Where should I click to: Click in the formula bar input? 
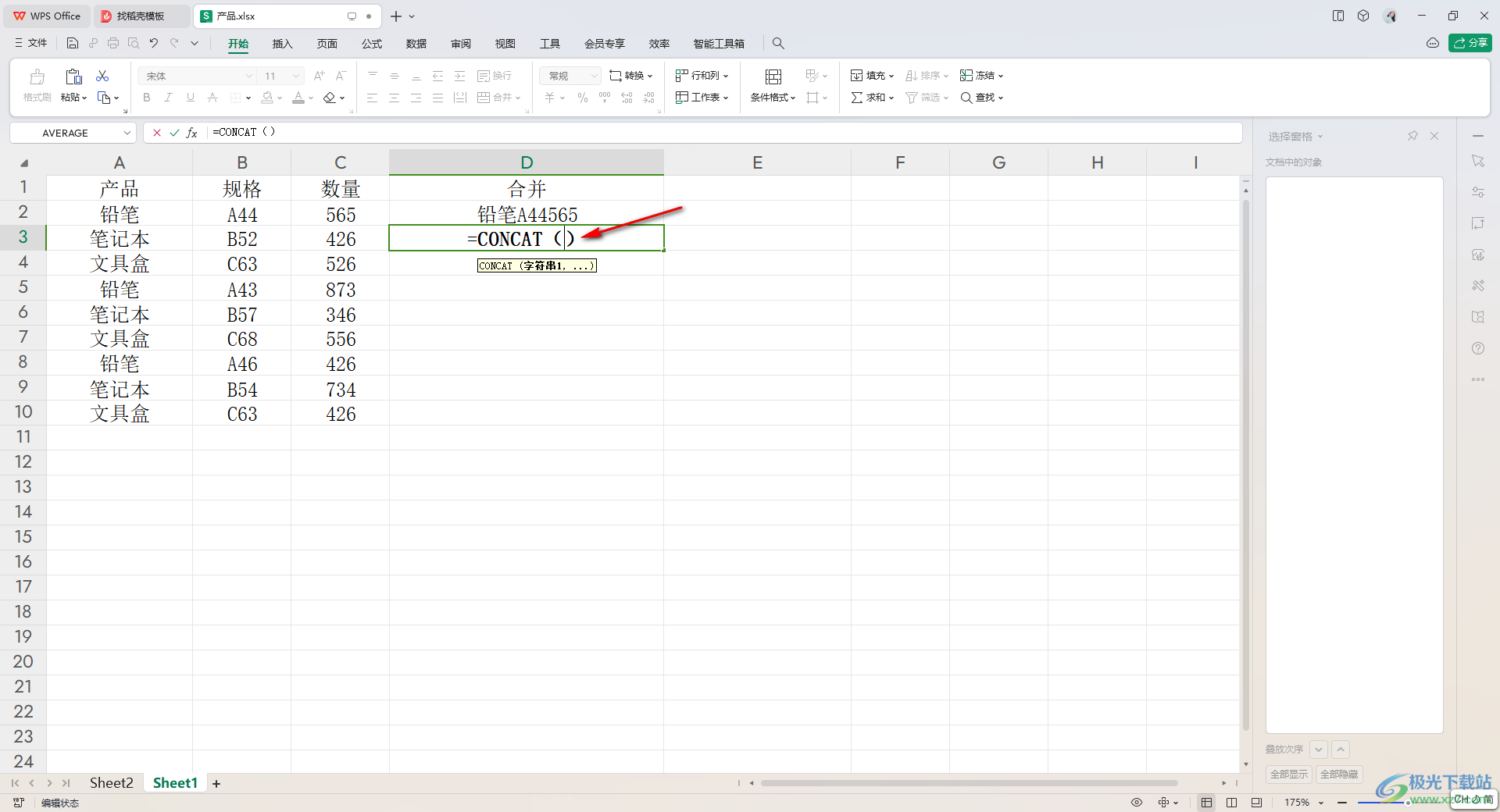coord(723,133)
